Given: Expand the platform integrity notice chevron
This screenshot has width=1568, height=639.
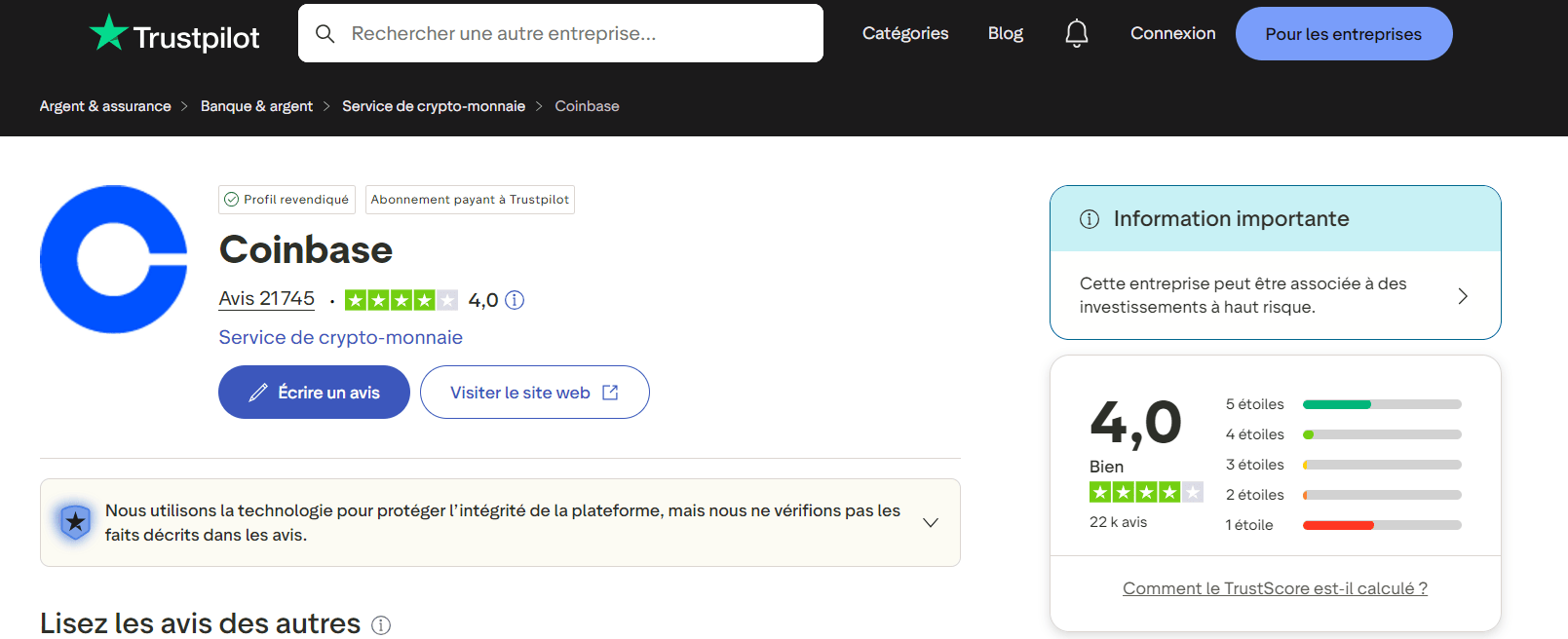Looking at the screenshot, I should tap(931, 523).
